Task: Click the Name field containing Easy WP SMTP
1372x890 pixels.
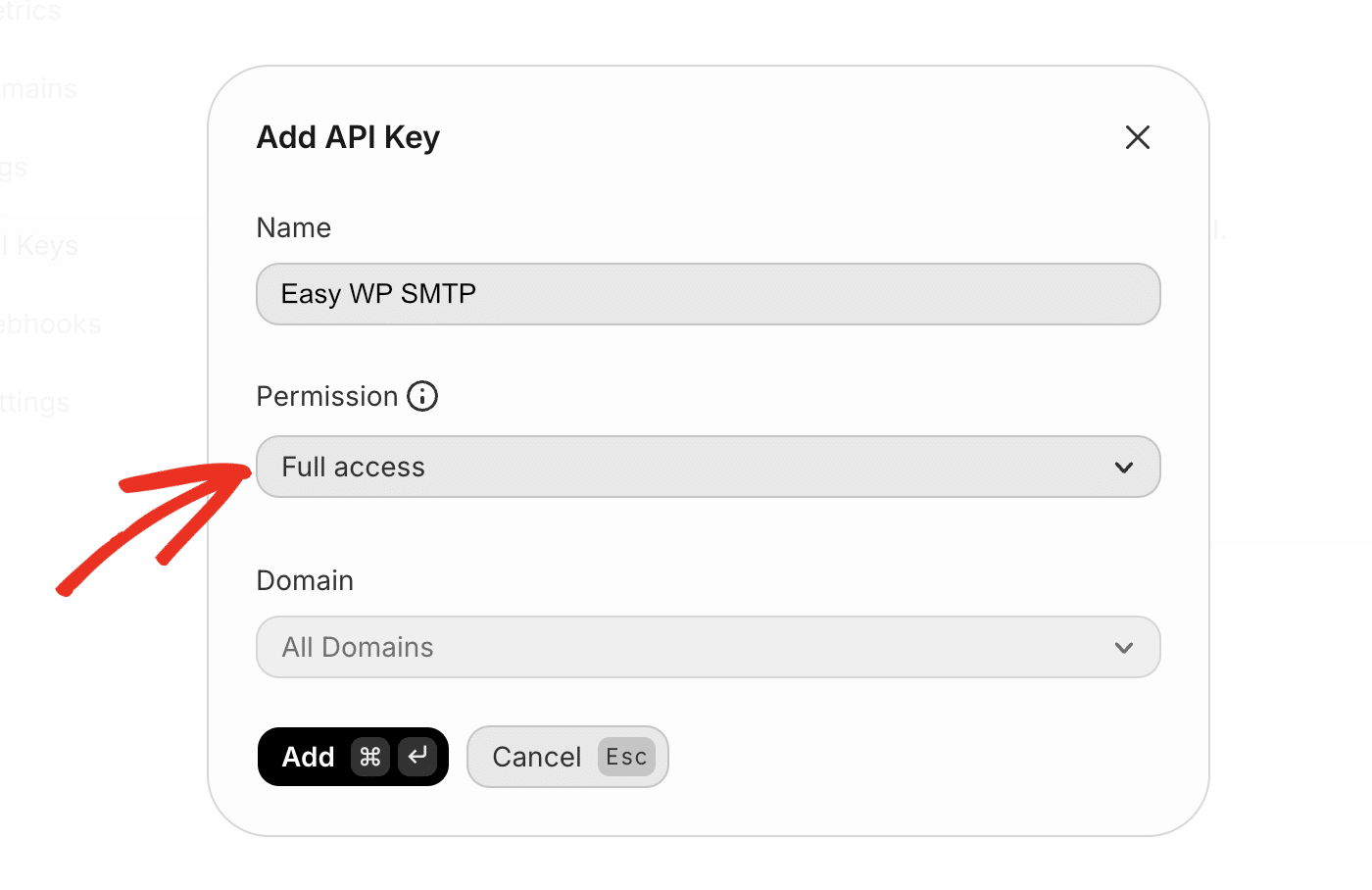Action: (708, 294)
